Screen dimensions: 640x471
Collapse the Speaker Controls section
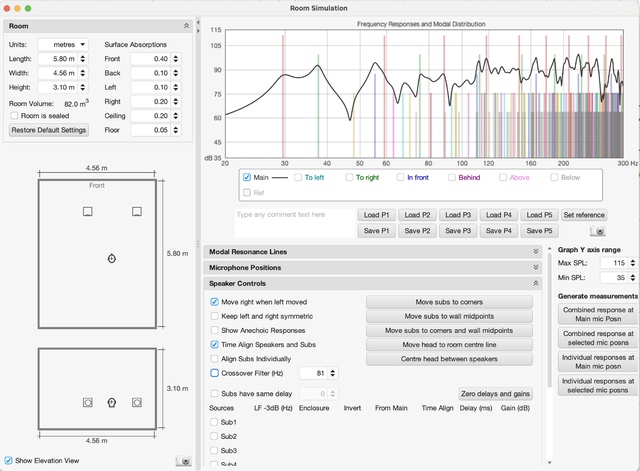click(536, 283)
